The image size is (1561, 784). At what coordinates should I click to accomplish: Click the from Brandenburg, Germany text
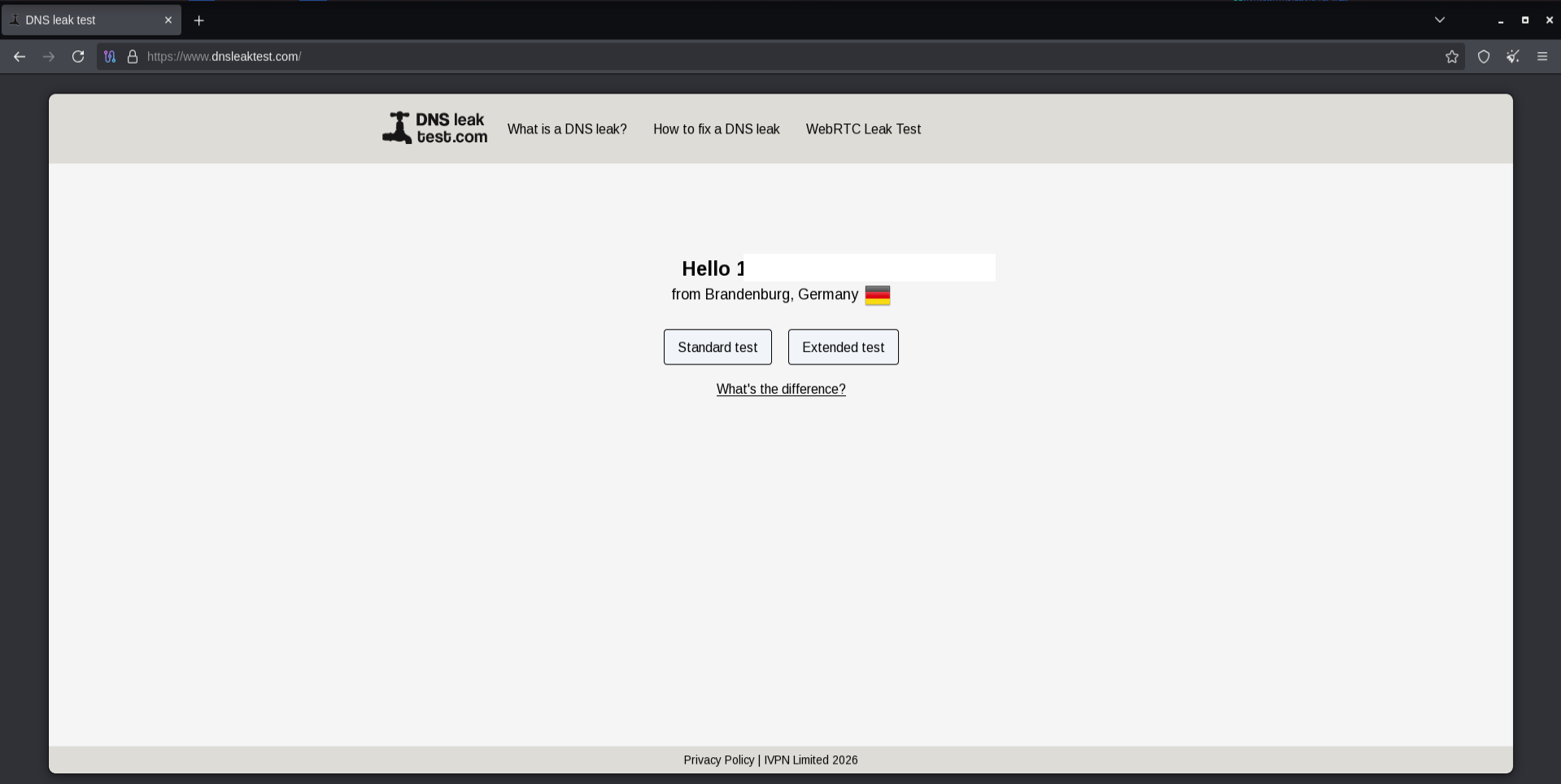click(x=765, y=294)
